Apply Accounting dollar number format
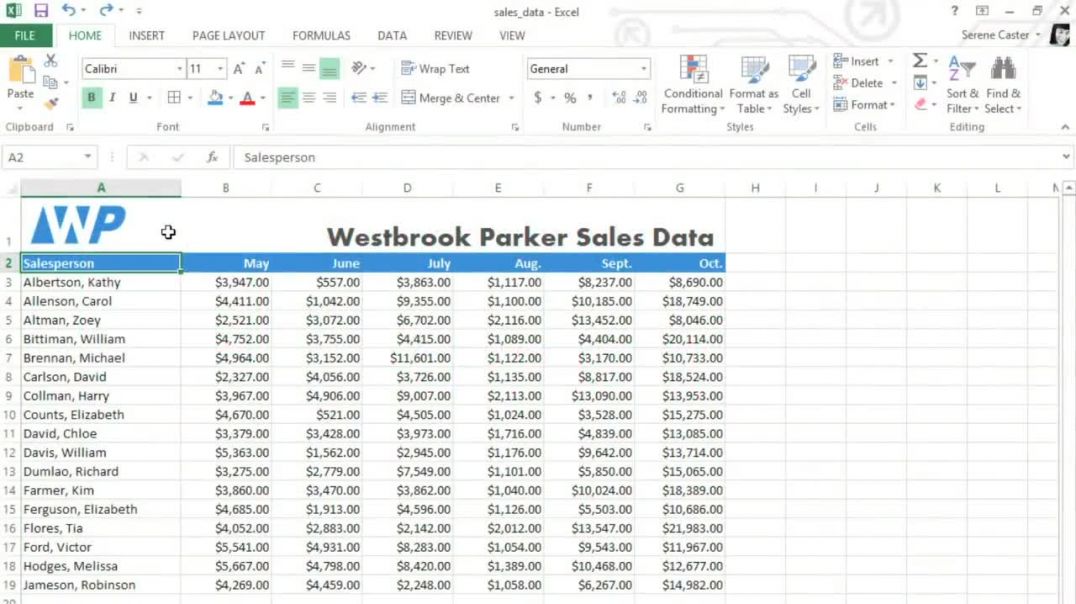Screen dimensions: 1076x604 (x=538, y=97)
